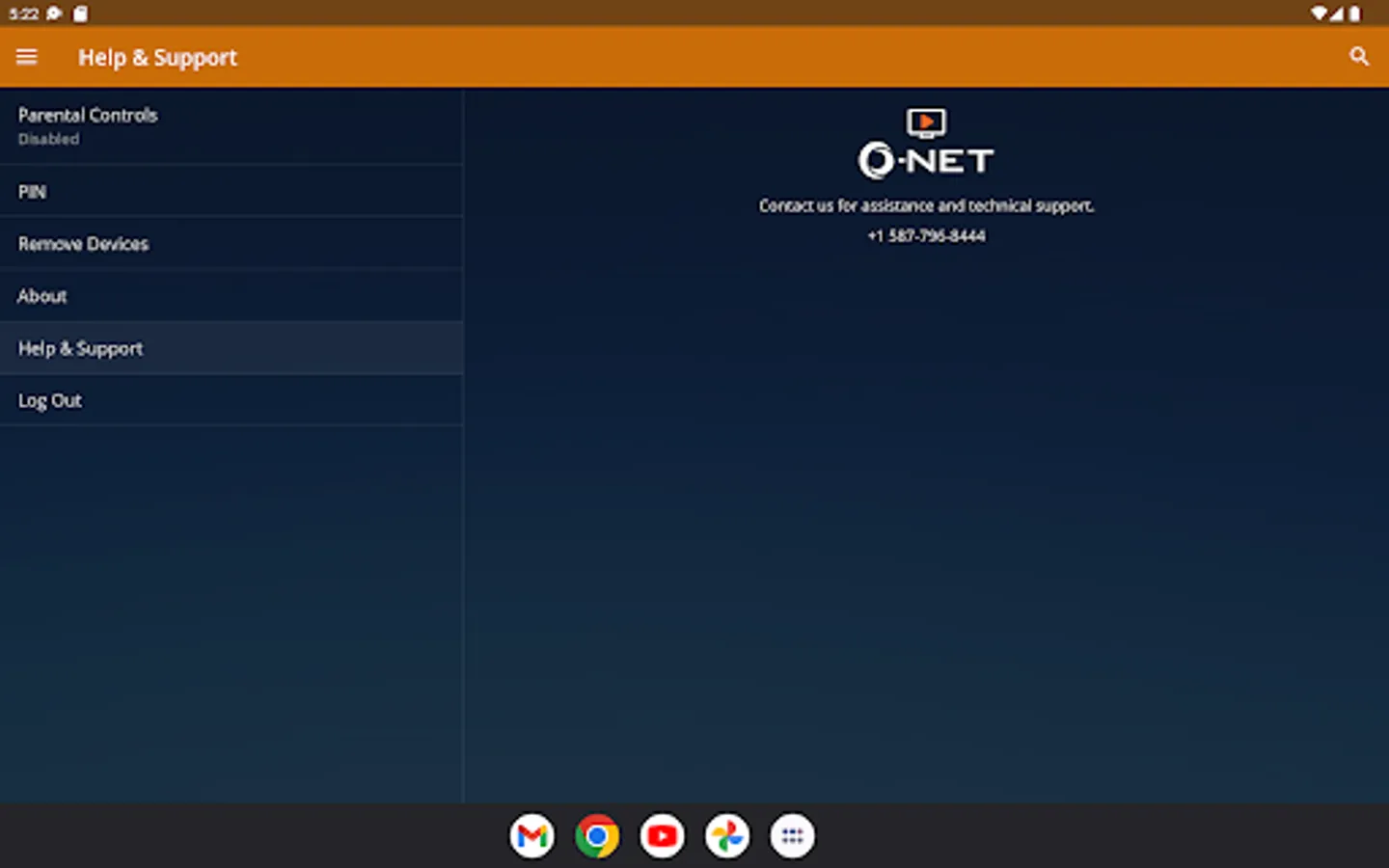The height and width of the screenshot is (868, 1389).
Task: Launch Gmail from the dock
Action: pyautogui.click(x=532, y=836)
